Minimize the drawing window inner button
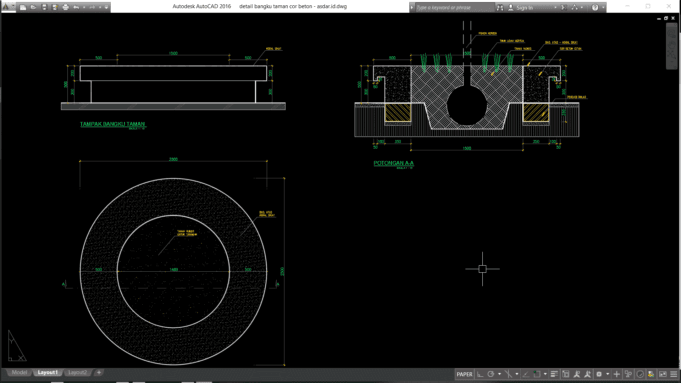The height and width of the screenshot is (383, 681). tap(659, 18)
